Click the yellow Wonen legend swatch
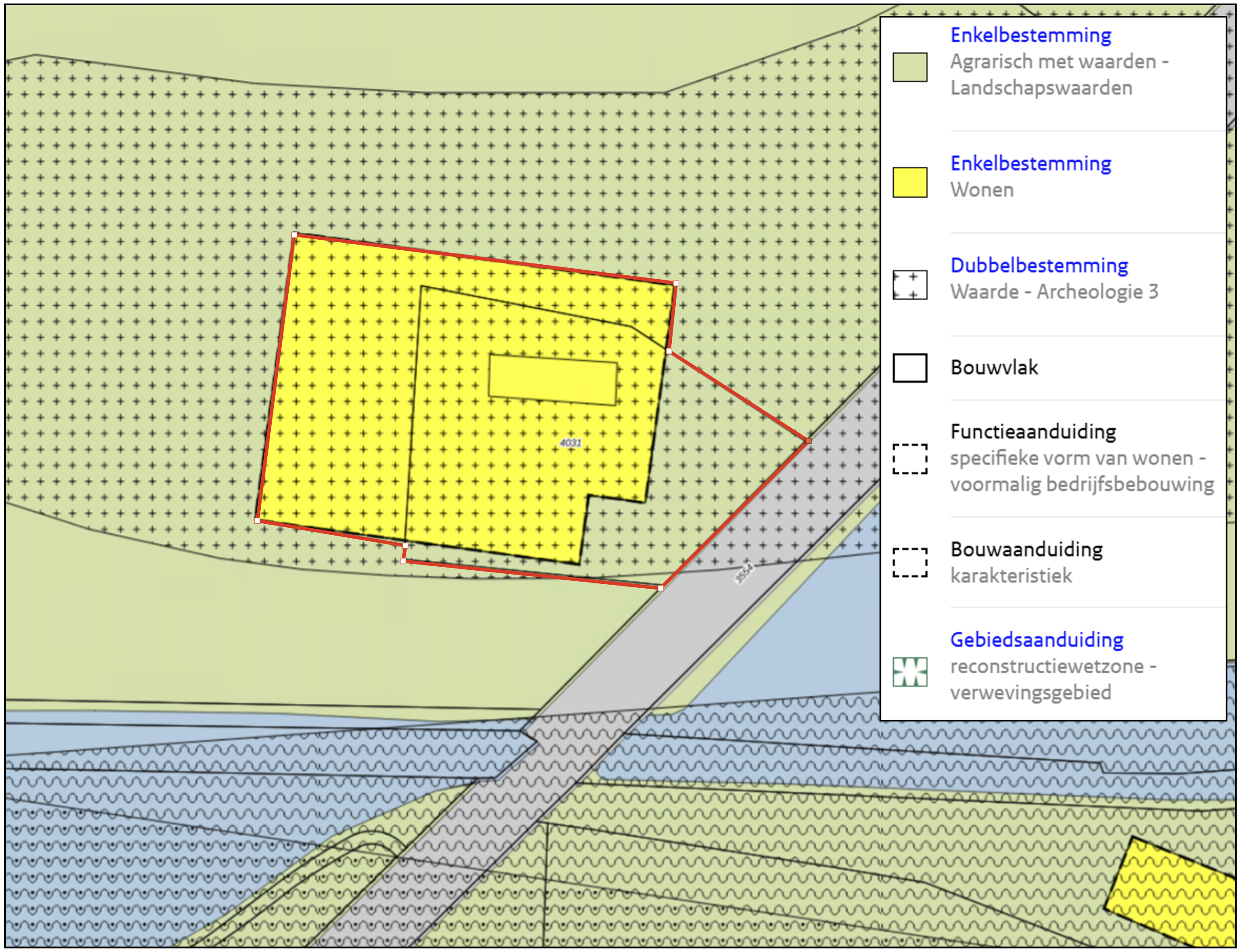This screenshot has height=952, width=1241. point(910,182)
